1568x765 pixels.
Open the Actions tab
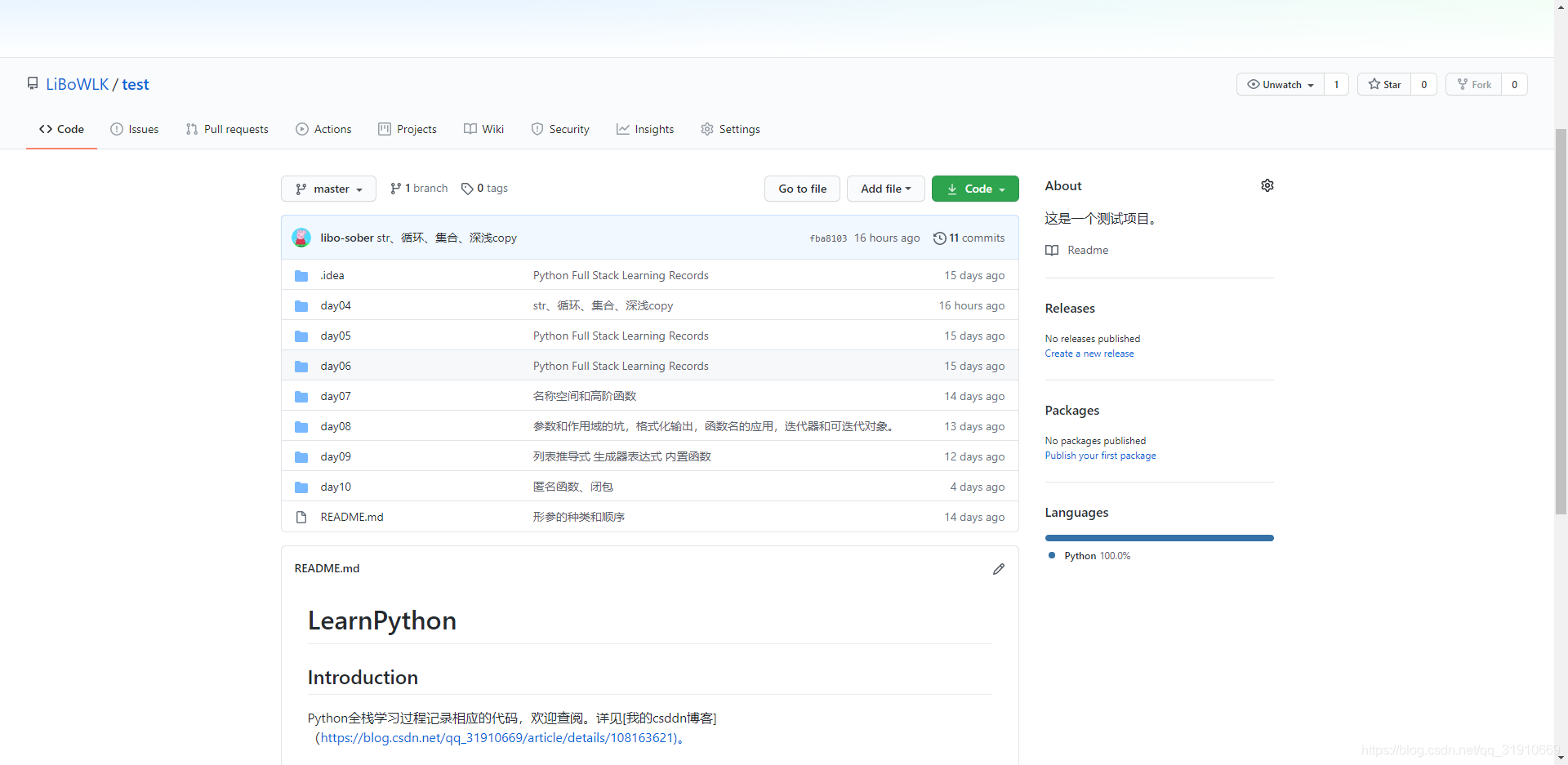coord(323,129)
